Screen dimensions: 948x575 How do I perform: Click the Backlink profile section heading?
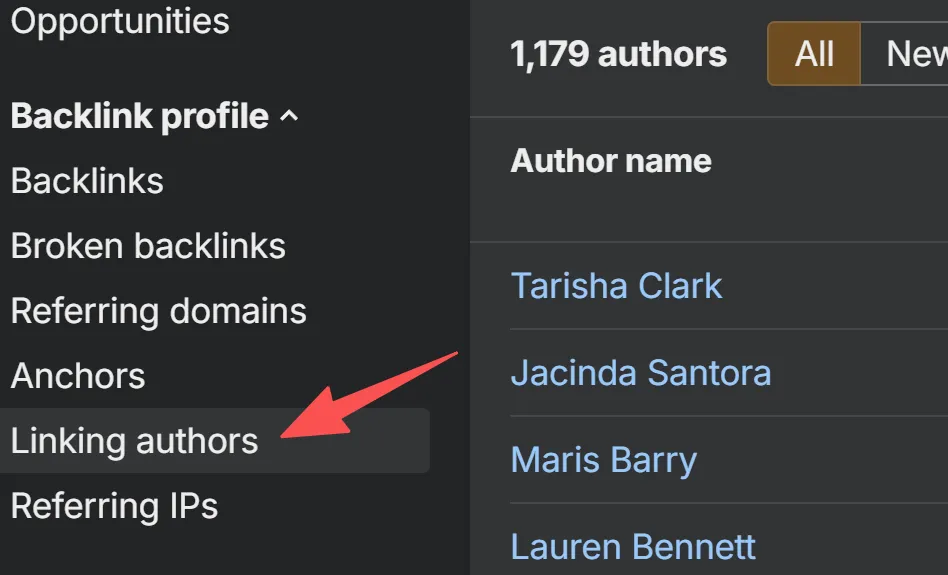pyautogui.click(x=139, y=117)
